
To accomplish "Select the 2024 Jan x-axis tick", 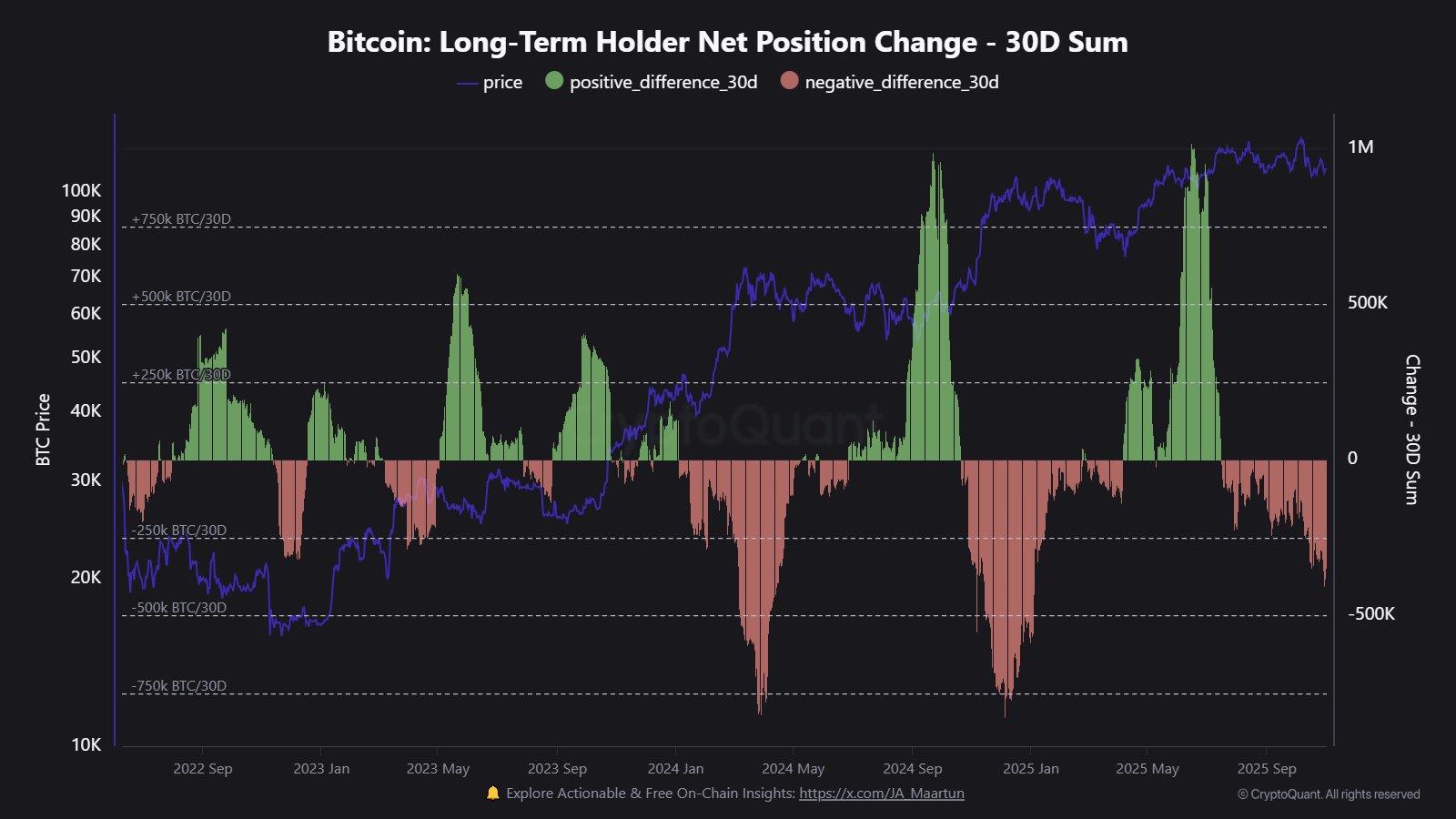I will click(x=675, y=769).
